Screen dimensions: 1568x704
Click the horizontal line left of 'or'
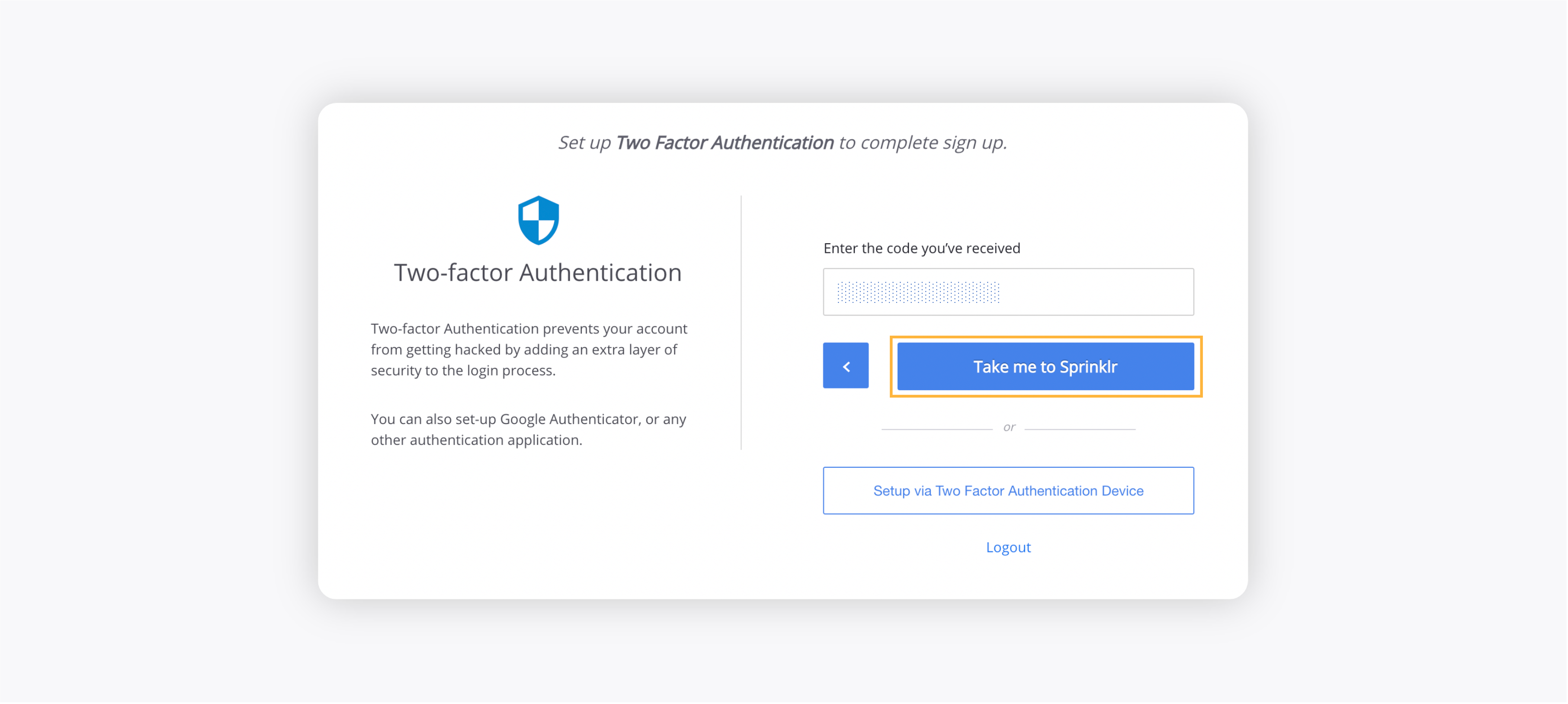coord(937,429)
